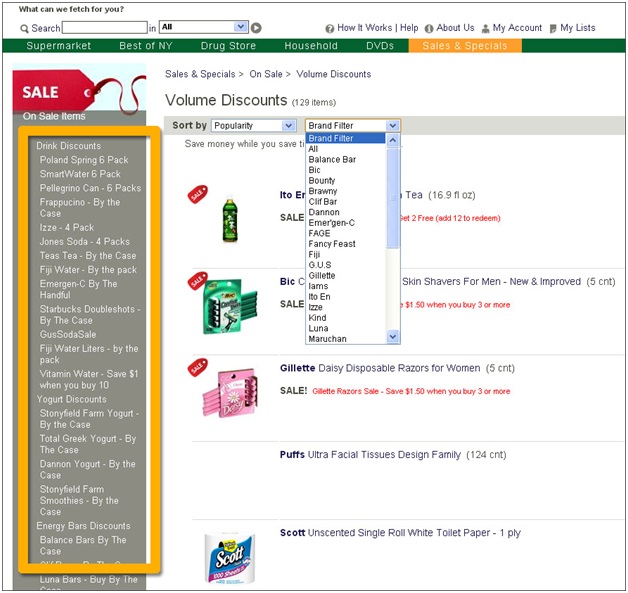Open GusSodaSale sidebar link
Screen dimensions: 628x593
68,334
